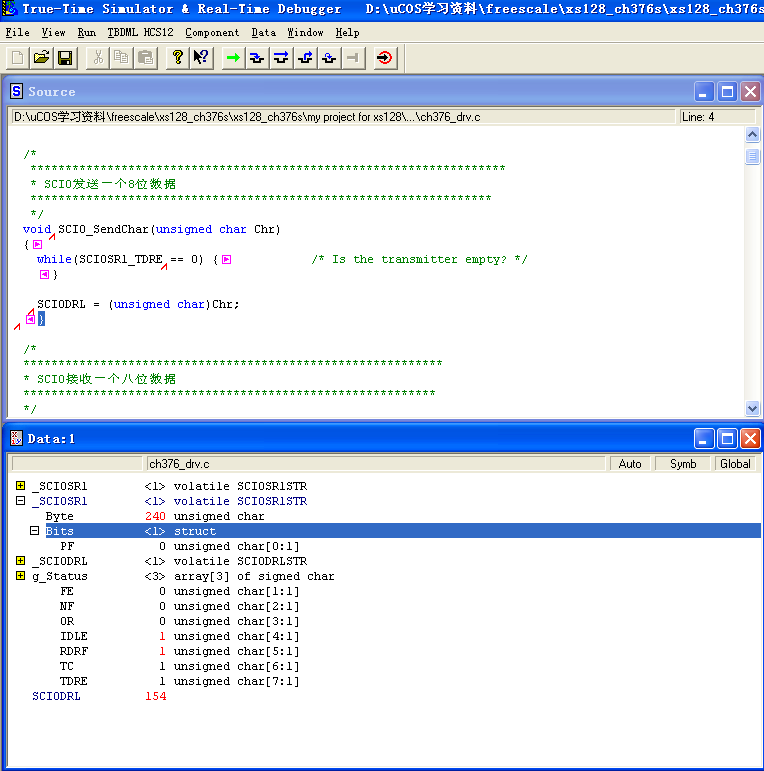This screenshot has width=764, height=771.
Task: Click the Copy toolbar icon
Action: coord(121,58)
